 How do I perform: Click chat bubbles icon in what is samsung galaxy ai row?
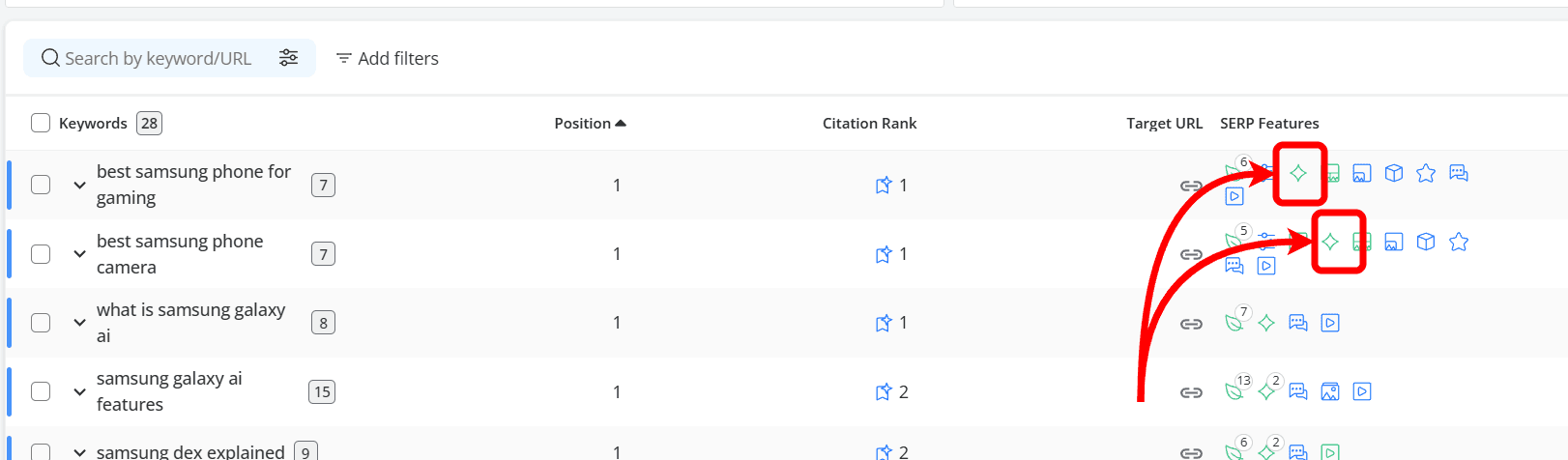click(1298, 323)
